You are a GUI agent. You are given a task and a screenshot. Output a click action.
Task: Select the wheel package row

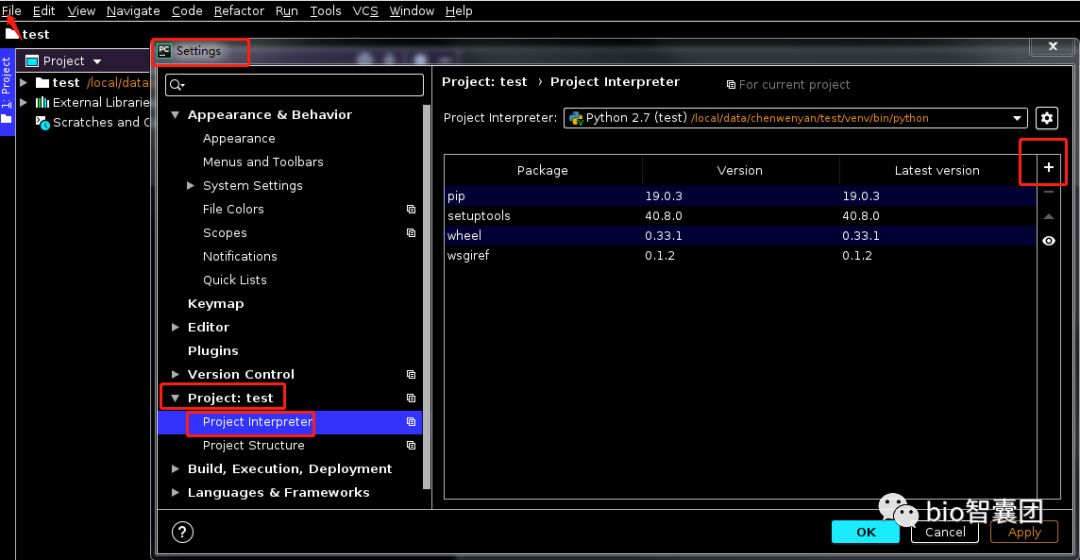[x=740, y=236]
